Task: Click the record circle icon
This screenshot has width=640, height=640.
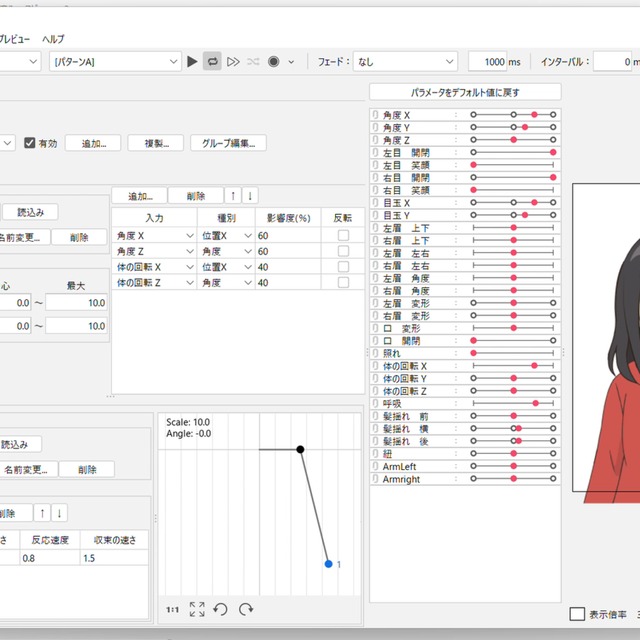Action: pos(273,62)
